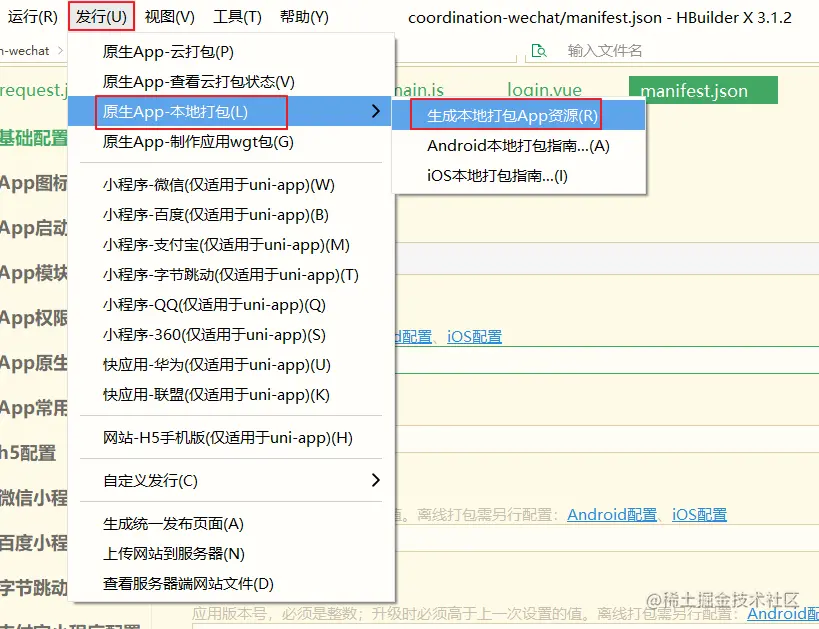Open the Android配置 link under the 自定义发行 row
Screen dimensions: 819x629
click(612, 515)
